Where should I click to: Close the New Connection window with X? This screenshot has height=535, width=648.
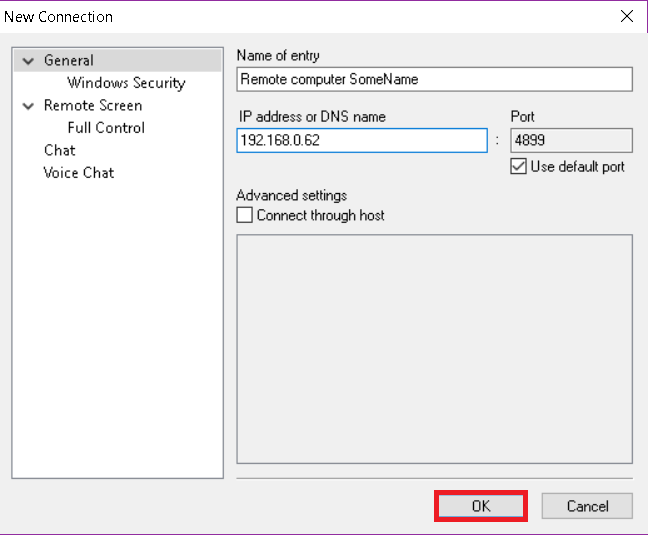point(627,17)
